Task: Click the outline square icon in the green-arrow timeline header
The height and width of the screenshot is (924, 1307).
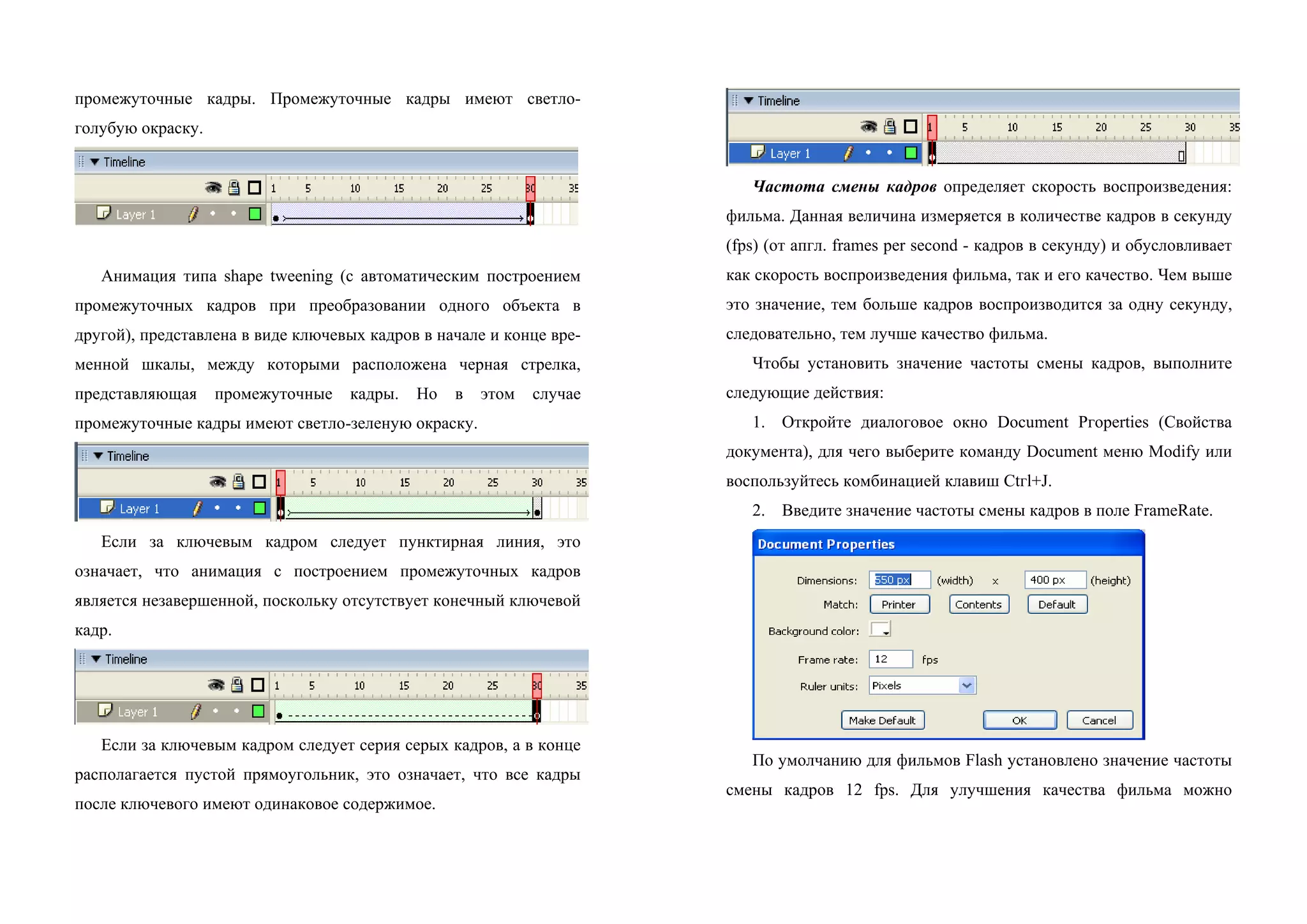Action: pos(259,482)
